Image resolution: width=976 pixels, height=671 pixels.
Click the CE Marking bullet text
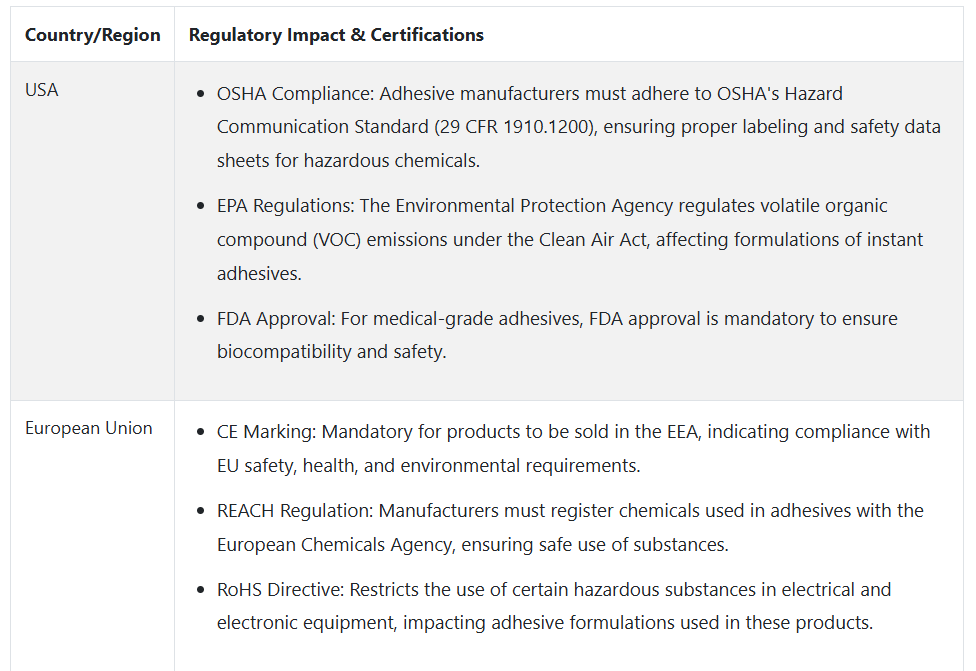tap(573, 449)
